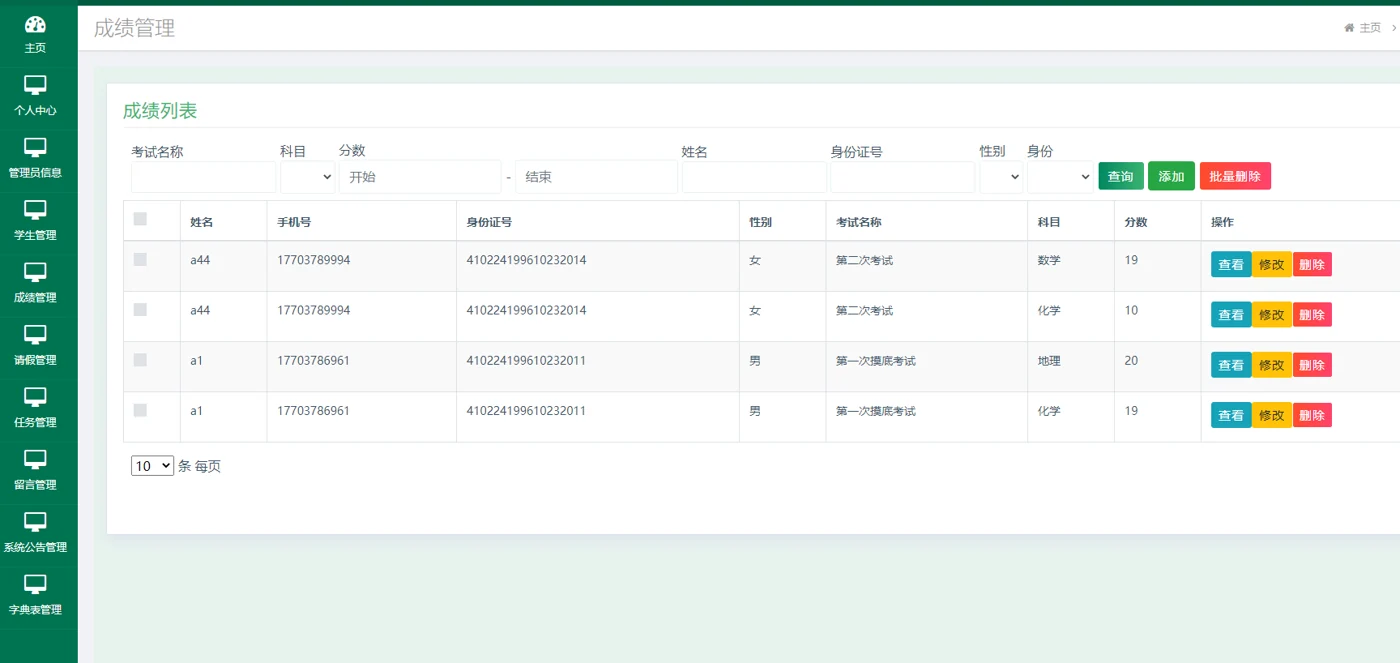
Task: Delete the a44 化学 score record
Action: (1312, 314)
